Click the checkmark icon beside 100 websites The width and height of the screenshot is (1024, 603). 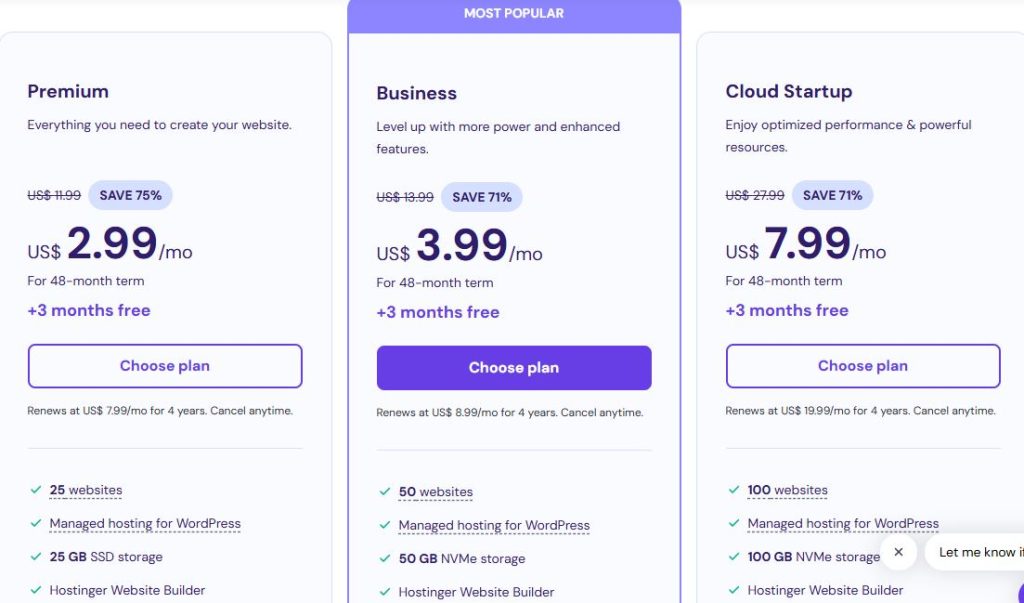point(733,489)
